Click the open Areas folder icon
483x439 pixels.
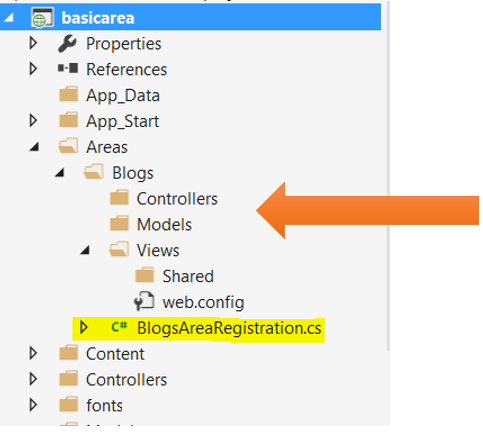point(68,146)
